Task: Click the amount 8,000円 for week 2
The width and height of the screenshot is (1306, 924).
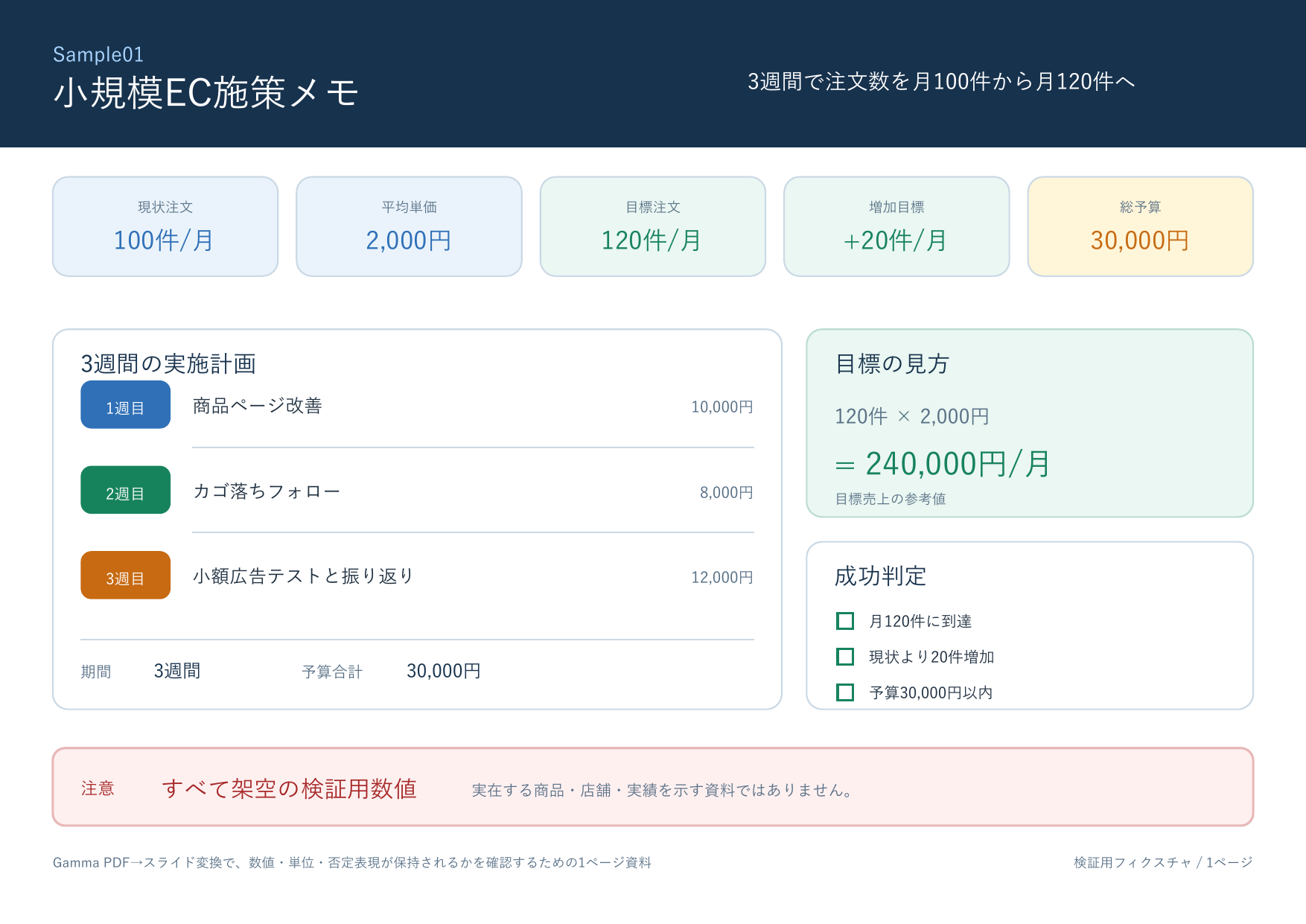Action: (727, 492)
